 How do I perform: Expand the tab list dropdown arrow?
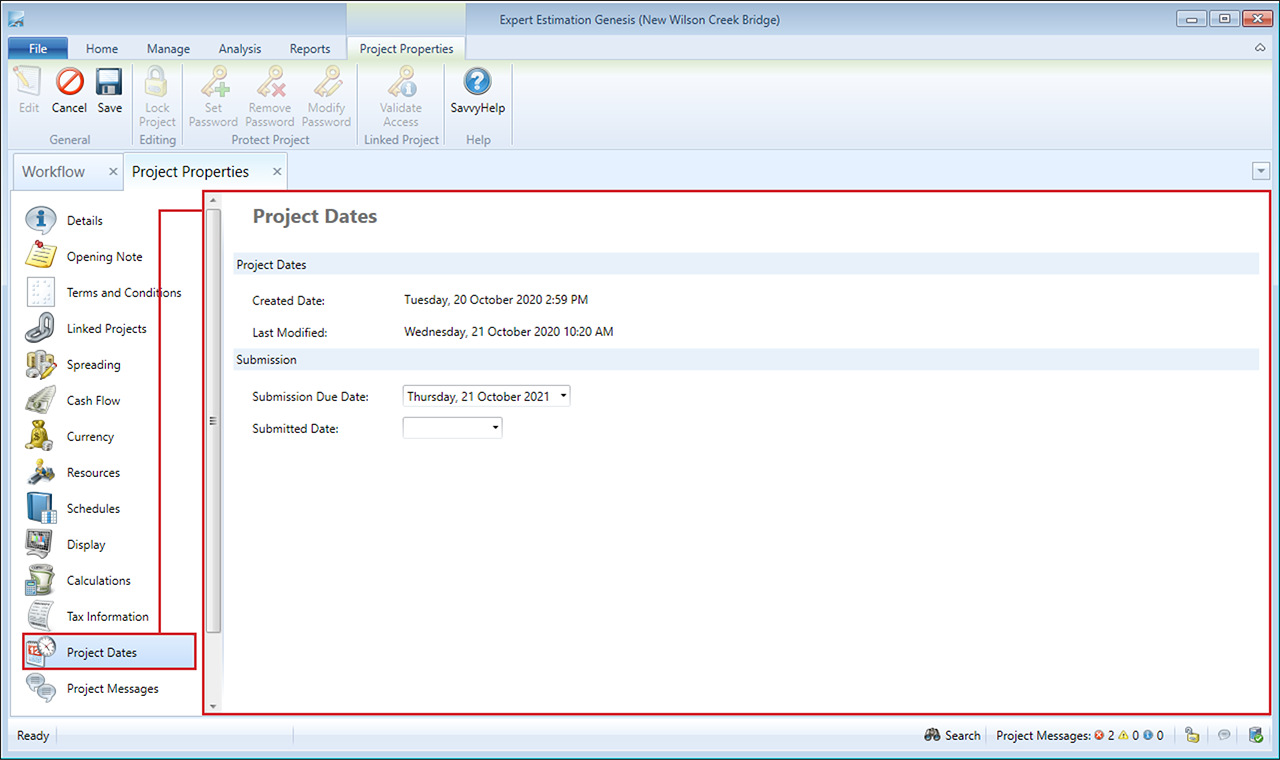coord(1260,172)
